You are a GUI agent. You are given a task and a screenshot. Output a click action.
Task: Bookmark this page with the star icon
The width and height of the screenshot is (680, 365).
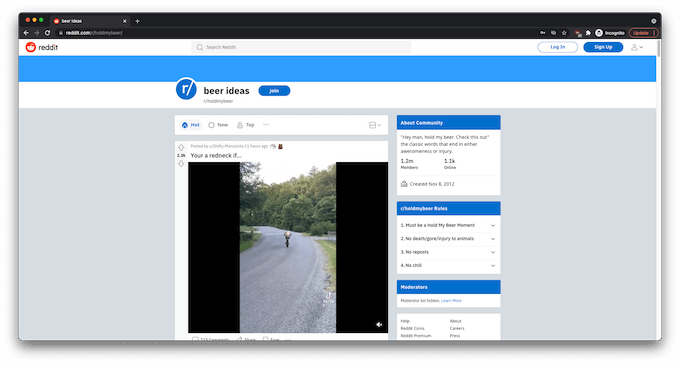point(564,33)
